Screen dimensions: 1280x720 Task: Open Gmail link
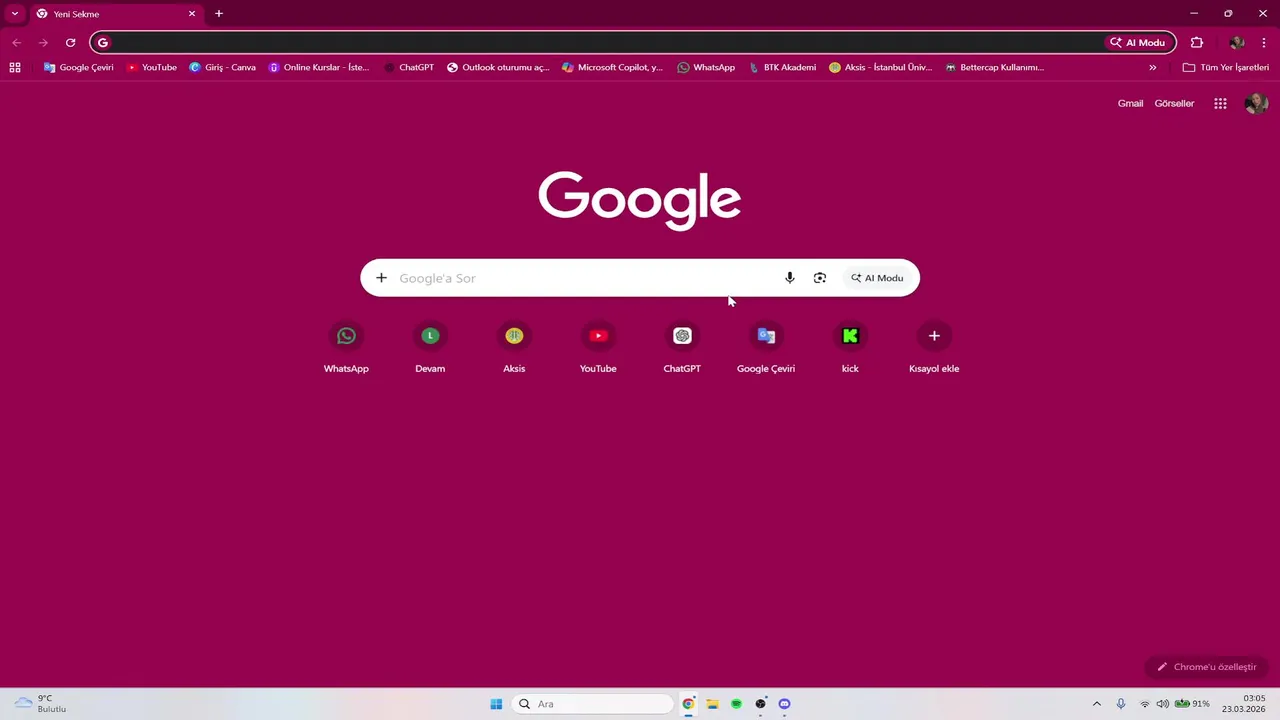point(1130,103)
